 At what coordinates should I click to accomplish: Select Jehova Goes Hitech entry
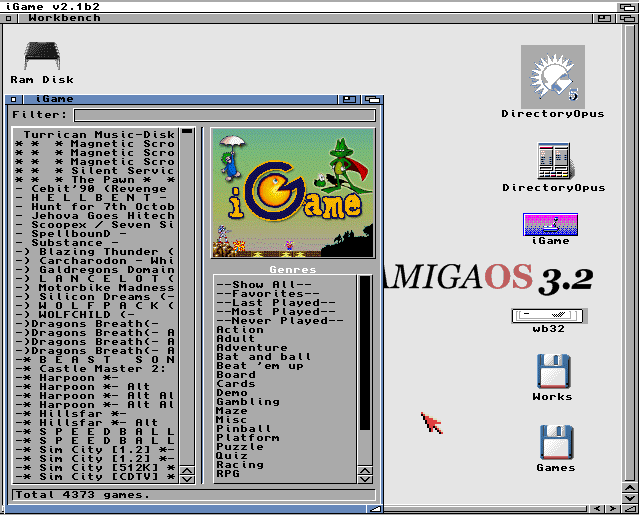coord(95,215)
